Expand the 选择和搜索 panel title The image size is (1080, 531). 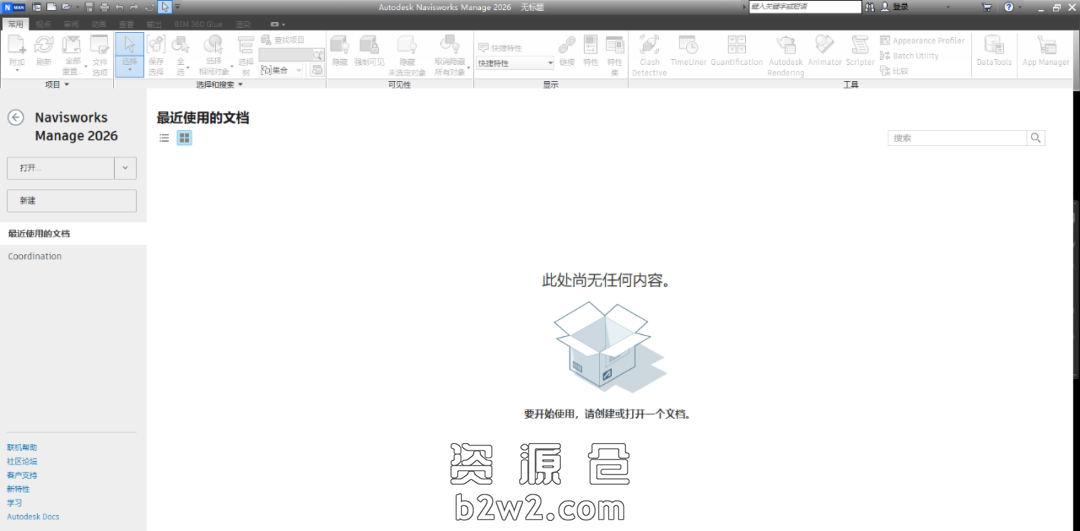tap(221, 85)
